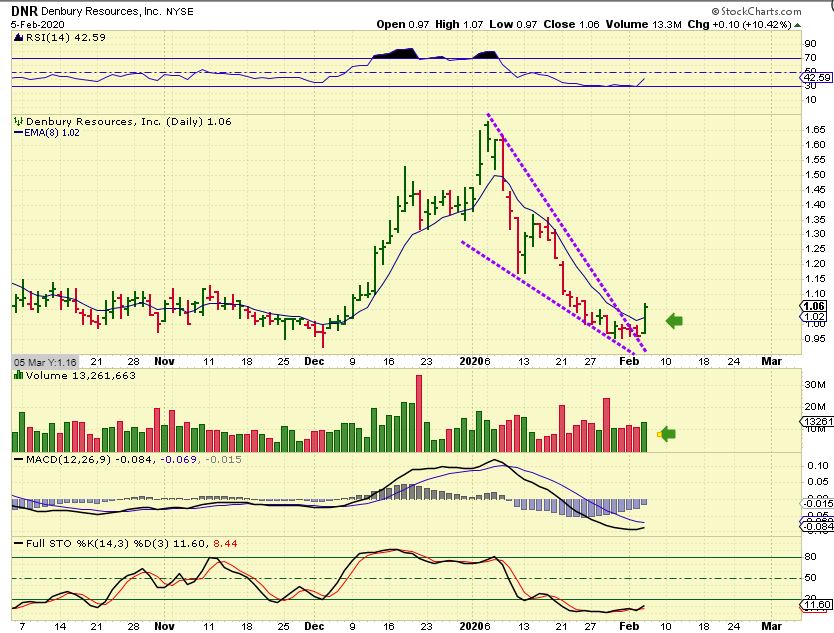Click the RSI 42.59 value tag on right axis
The width and height of the screenshot is (834, 633).
(x=817, y=78)
